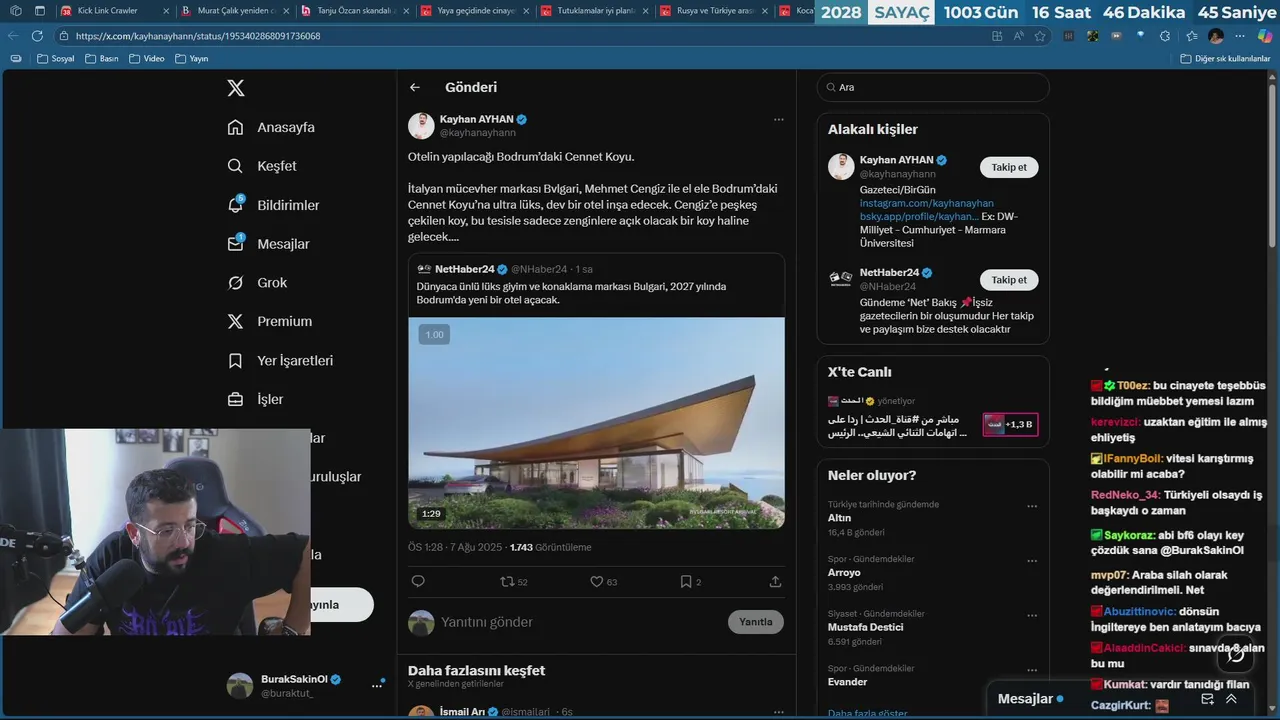
Task: Open instagram.com/kayhanayhan link
Action: [926, 203]
